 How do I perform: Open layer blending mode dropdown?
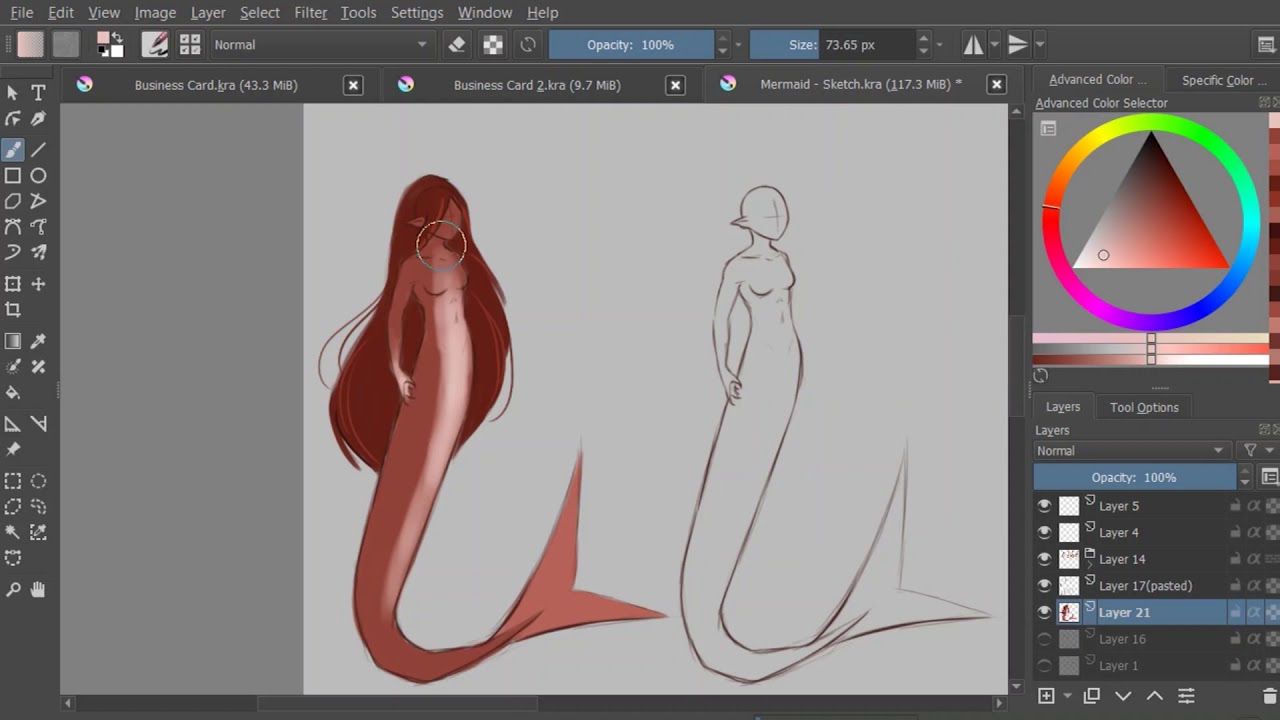pos(1130,451)
